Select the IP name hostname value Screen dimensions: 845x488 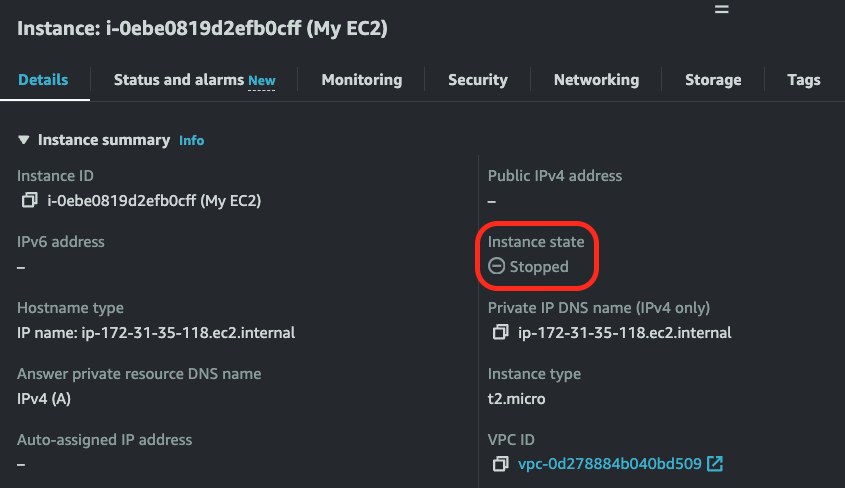coord(156,333)
